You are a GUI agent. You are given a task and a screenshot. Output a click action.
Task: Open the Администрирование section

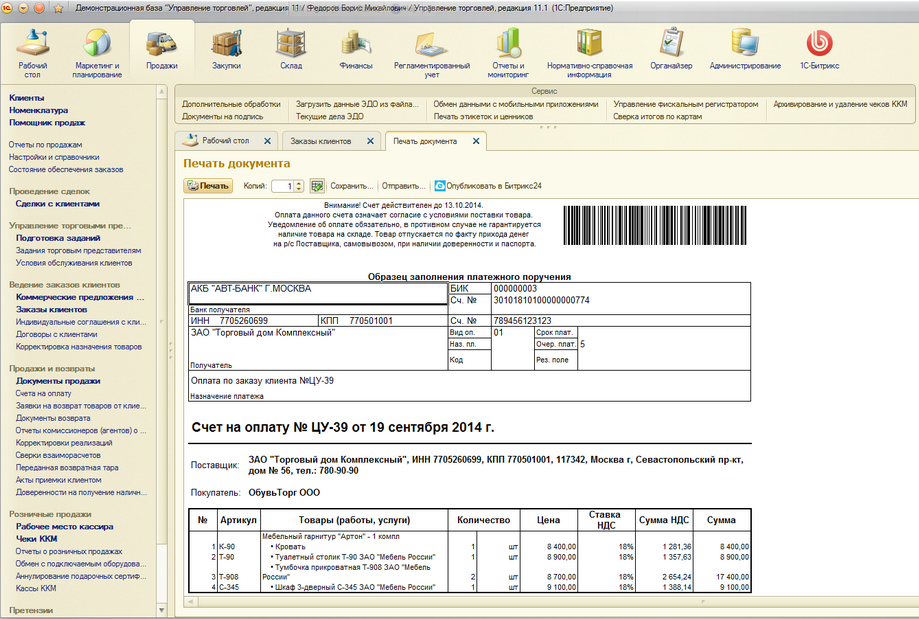745,50
